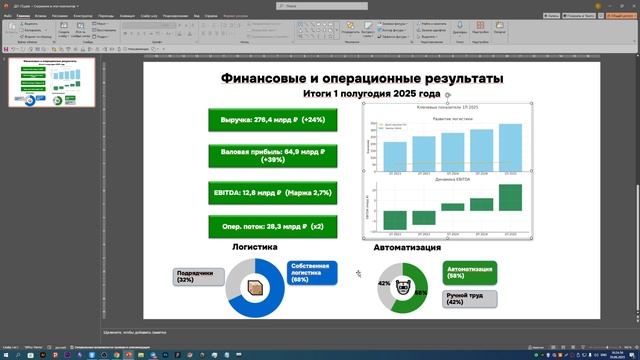This screenshot has height=360, width=640.
Task: Open Shape Effects (Эффекты фигуры) dropdown
Action: click(x=393, y=36)
